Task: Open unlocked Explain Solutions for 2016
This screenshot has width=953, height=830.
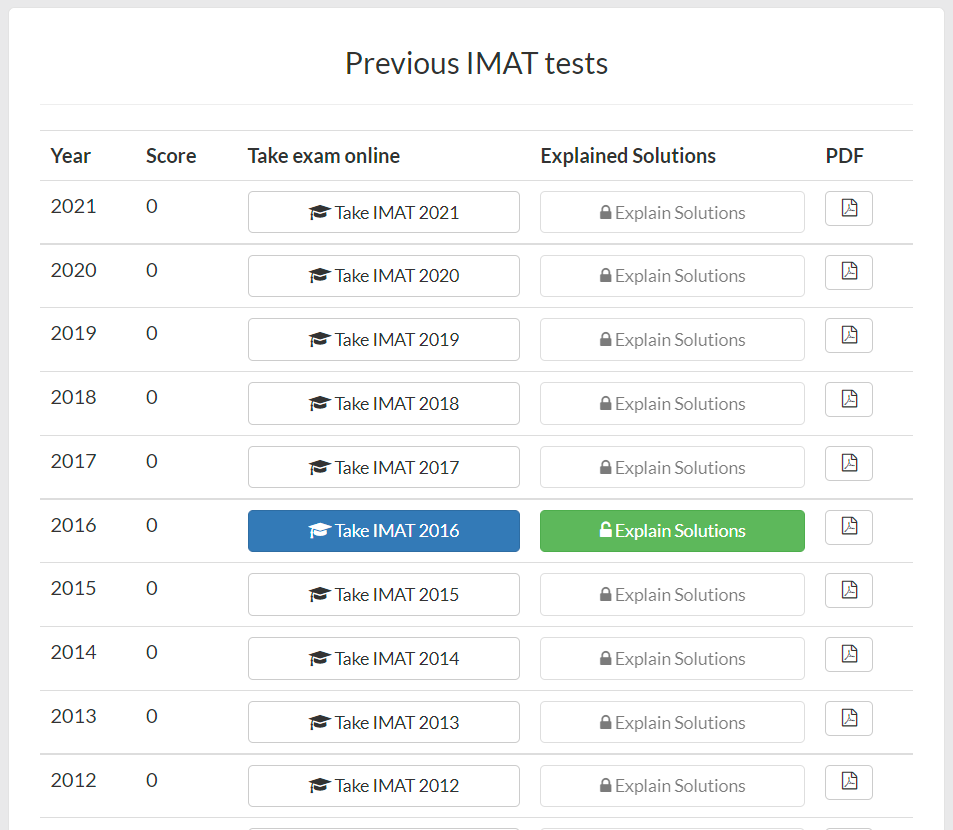Action: point(672,531)
